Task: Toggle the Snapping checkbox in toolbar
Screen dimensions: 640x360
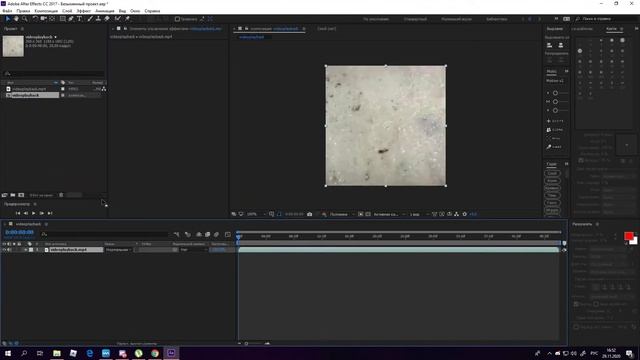Action: [177, 19]
